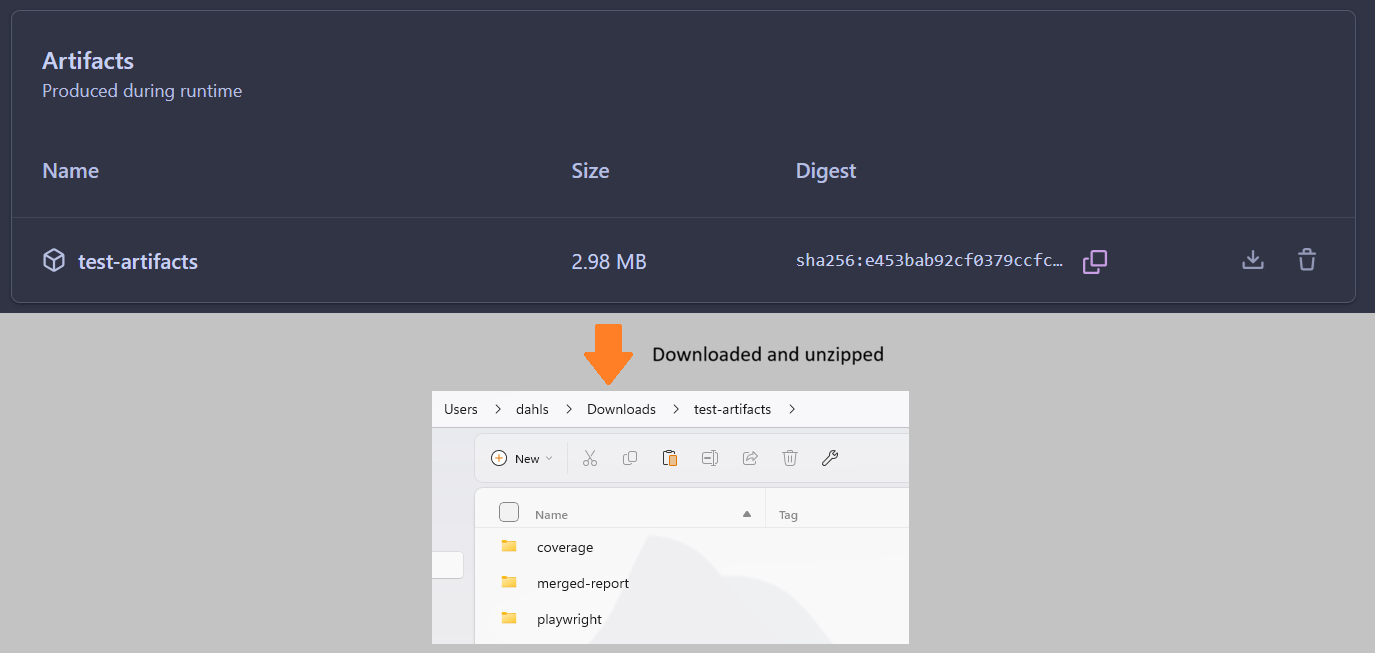Screen dimensions: 1375x653
Task: Navigate to Users in the breadcrumb
Action: click(x=461, y=409)
